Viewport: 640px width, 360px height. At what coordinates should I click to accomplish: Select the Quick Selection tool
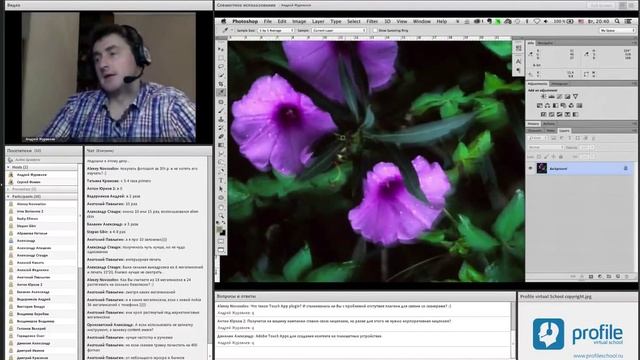click(221, 75)
